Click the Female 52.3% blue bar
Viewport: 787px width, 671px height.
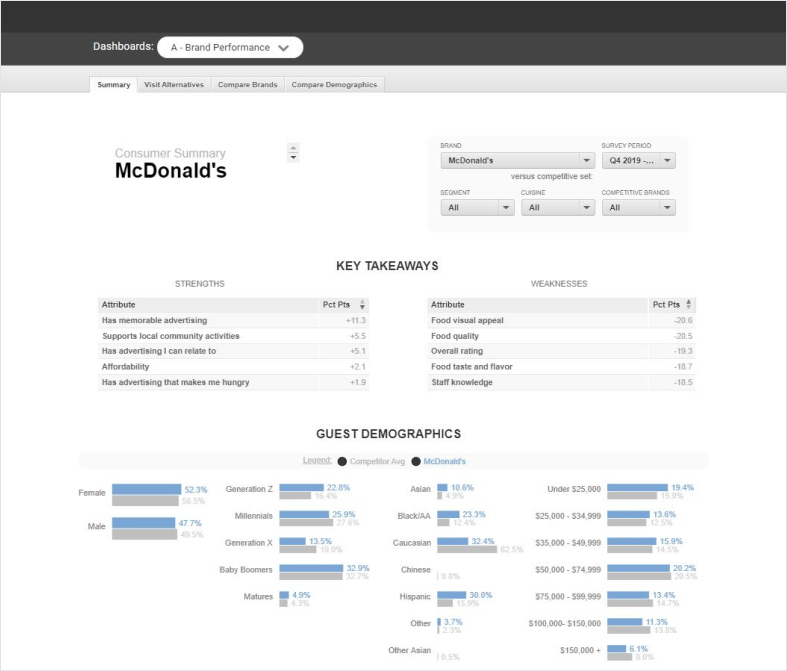tap(147, 489)
